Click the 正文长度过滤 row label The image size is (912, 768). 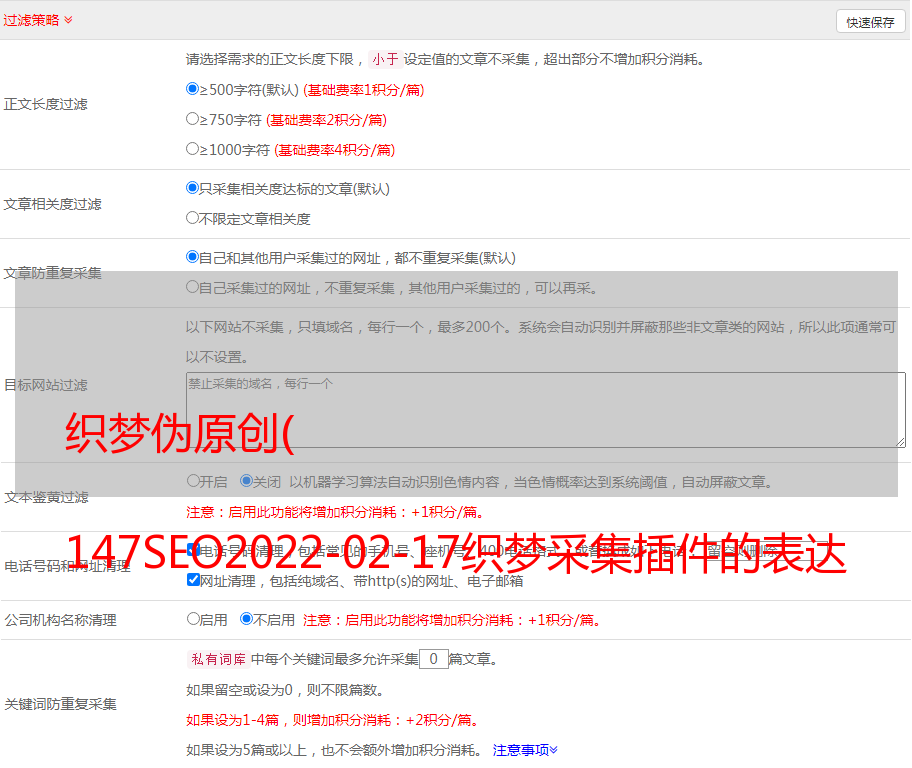click(x=45, y=104)
